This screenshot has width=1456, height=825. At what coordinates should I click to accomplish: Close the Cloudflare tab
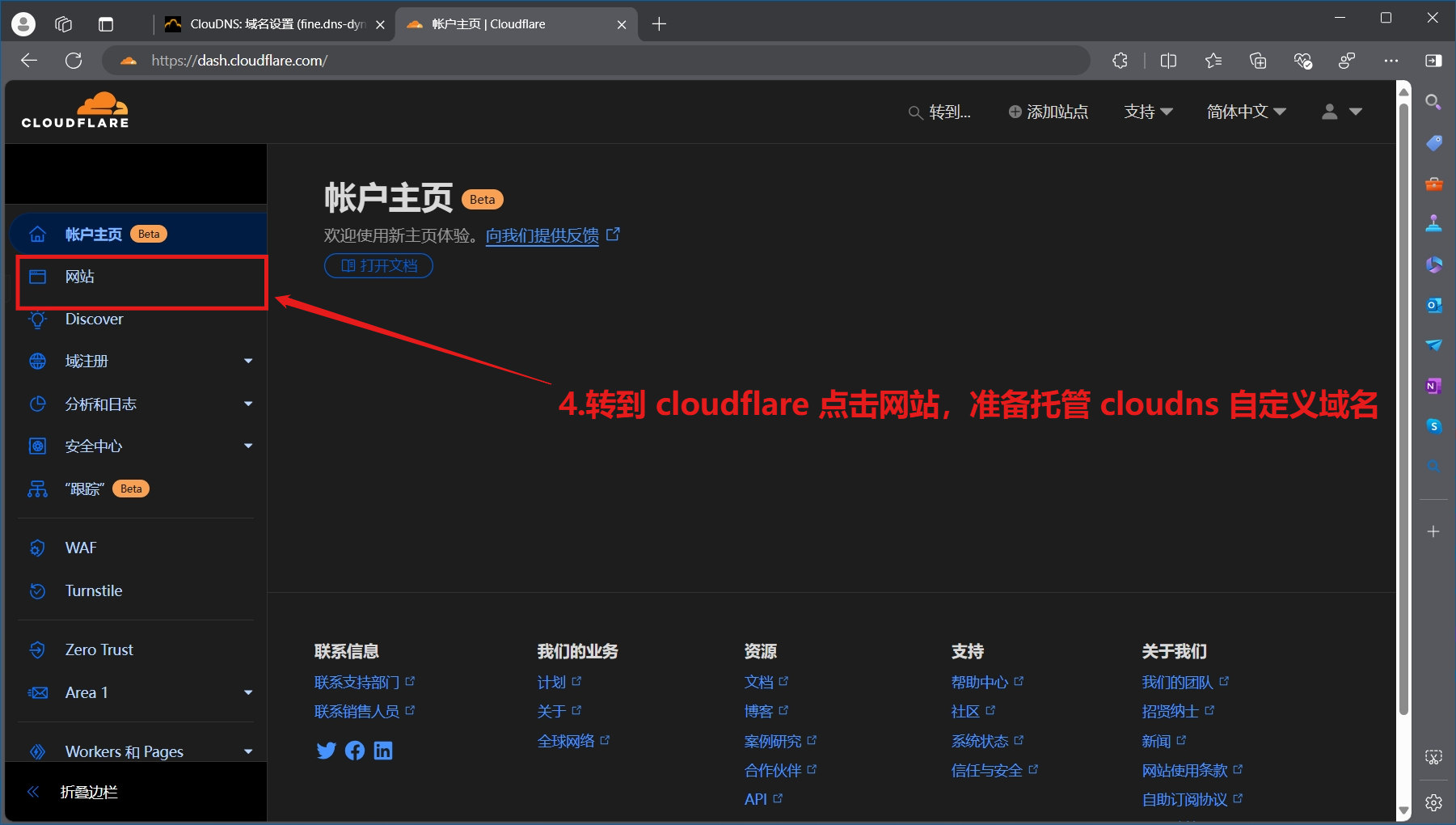(622, 24)
